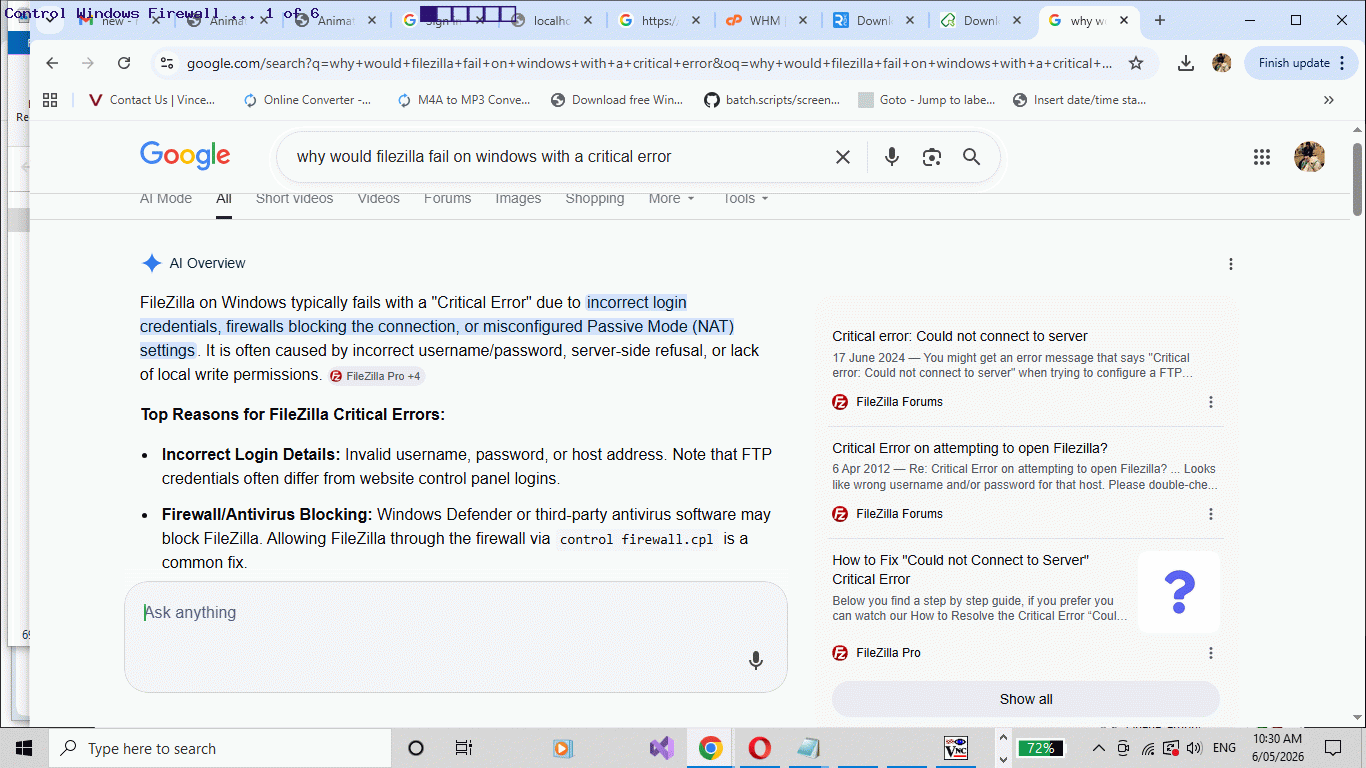Open the notification center icon

click(x=1332, y=748)
